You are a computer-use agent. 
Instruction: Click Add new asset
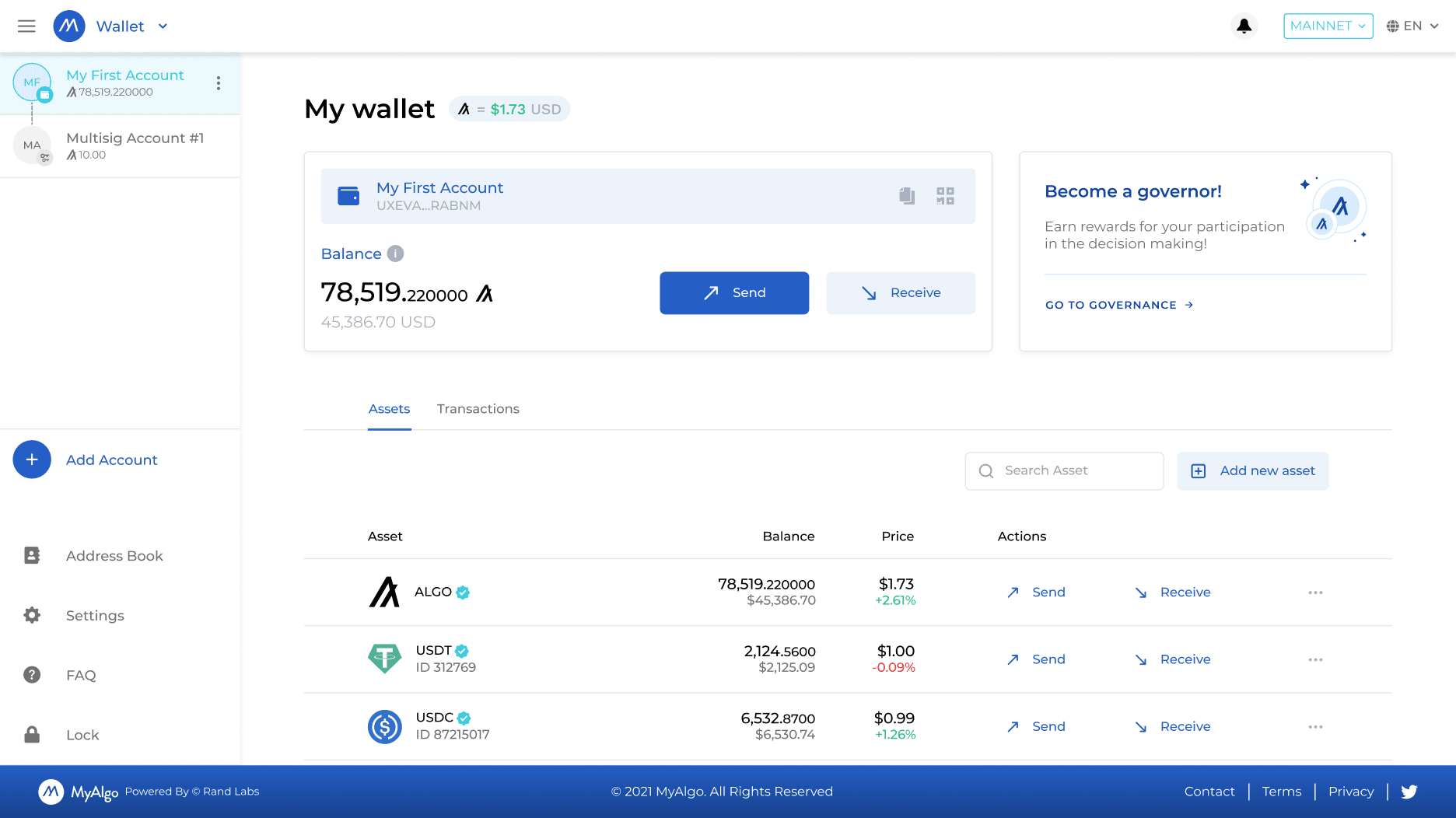[x=1252, y=471]
